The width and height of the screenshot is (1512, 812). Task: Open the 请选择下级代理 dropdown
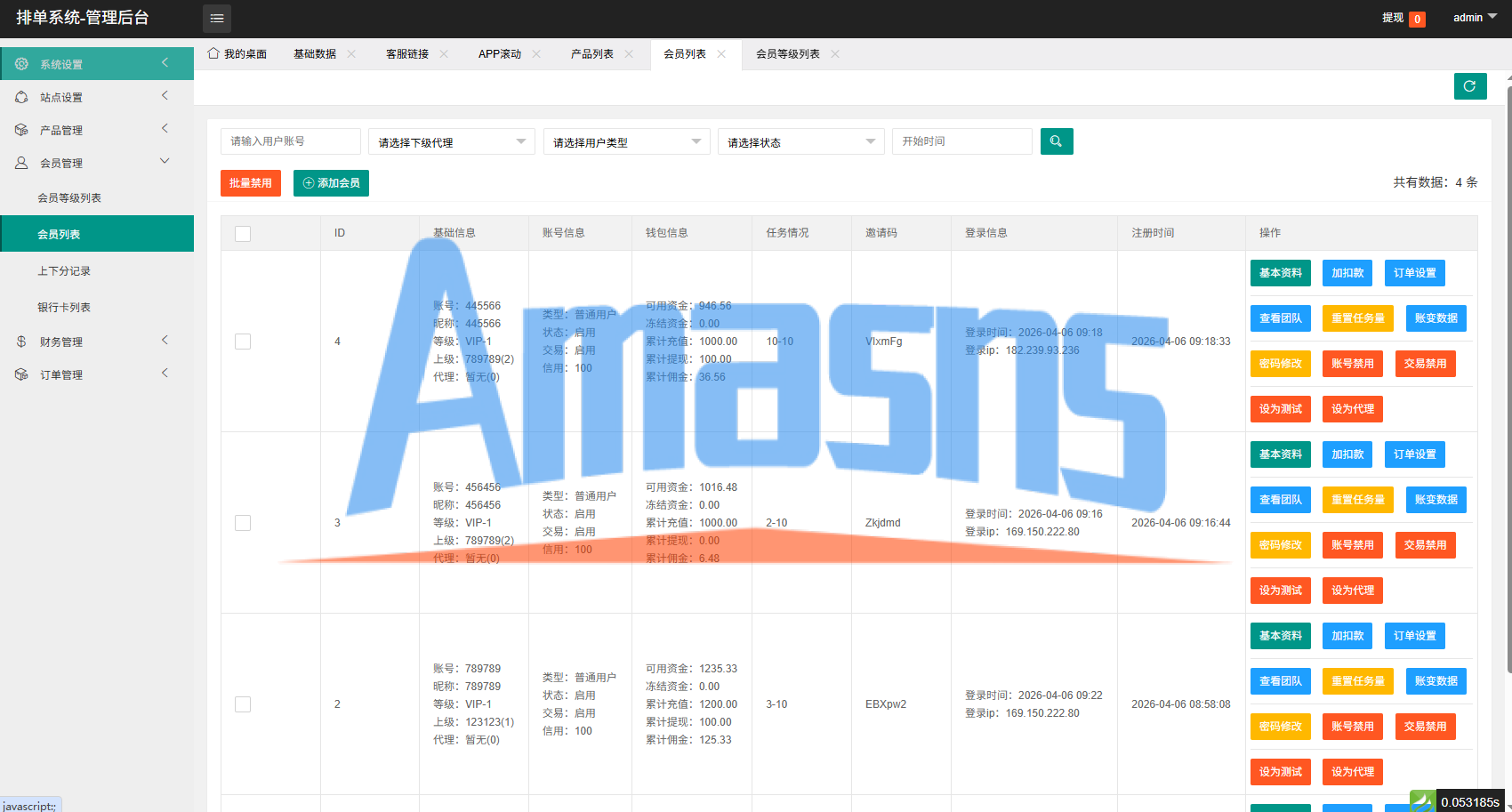(452, 141)
